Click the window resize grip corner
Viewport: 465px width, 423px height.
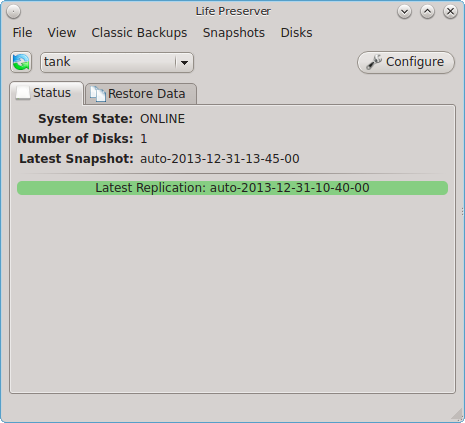tap(457, 414)
